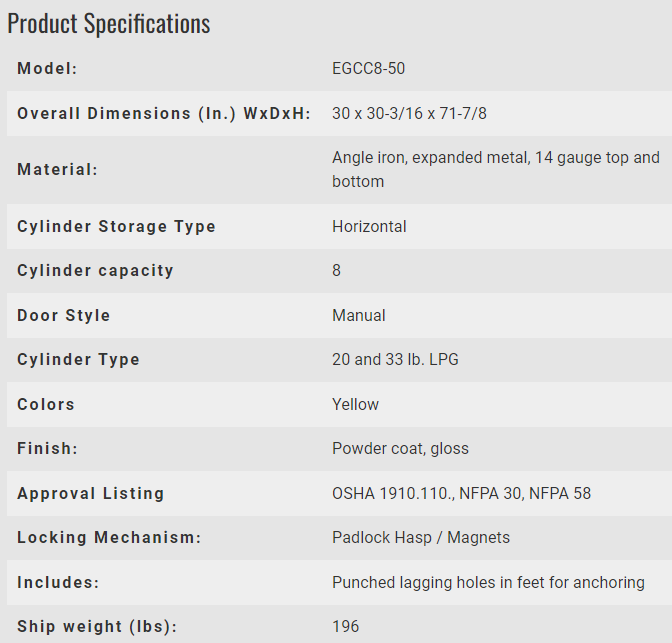This screenshot has width=672, height=643.
Task: Select the Model label
Action: pos(47,69)
